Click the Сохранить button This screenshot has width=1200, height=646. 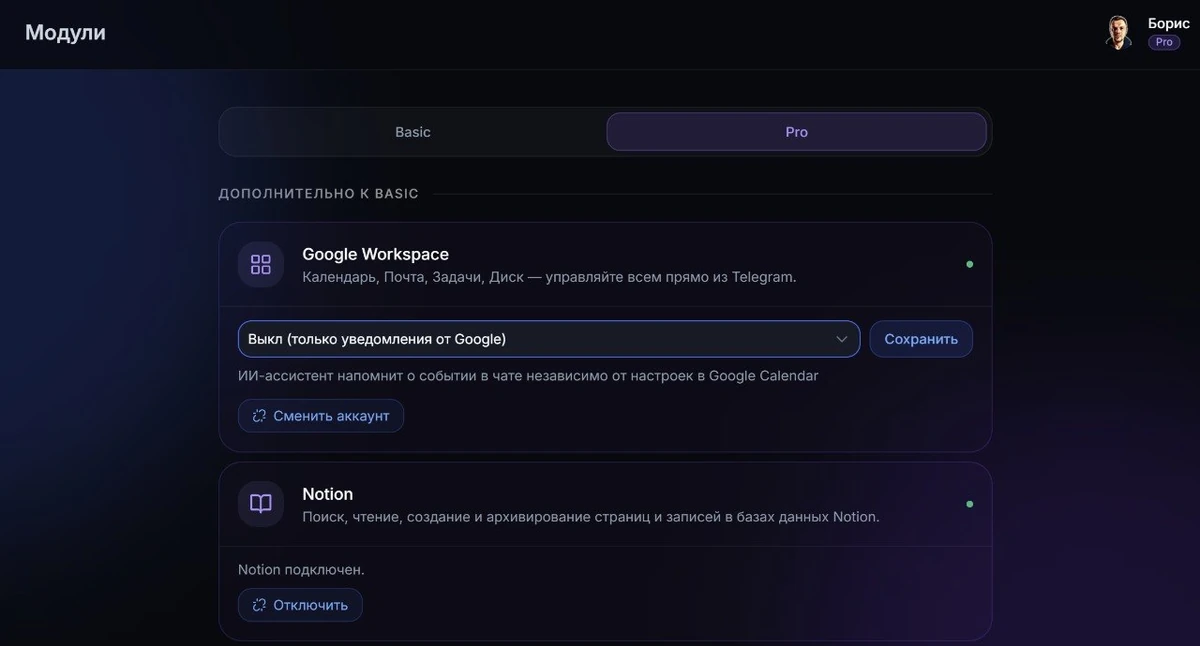921,339
